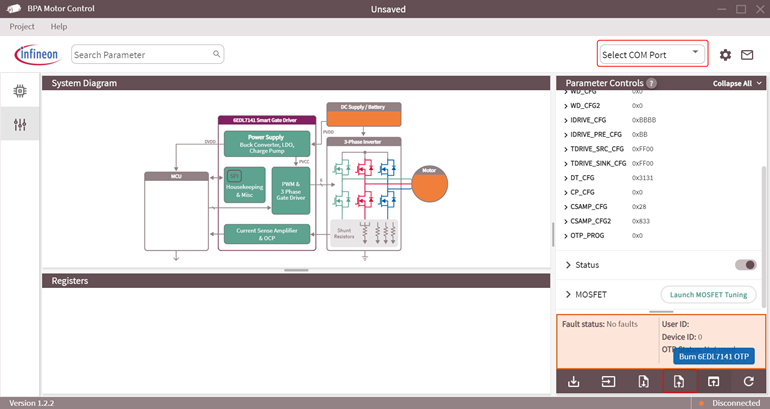The image size is (770, 409).
Task: Click the Device ID: 0 text
Action: pyautogui.click(x=682, y=337)
